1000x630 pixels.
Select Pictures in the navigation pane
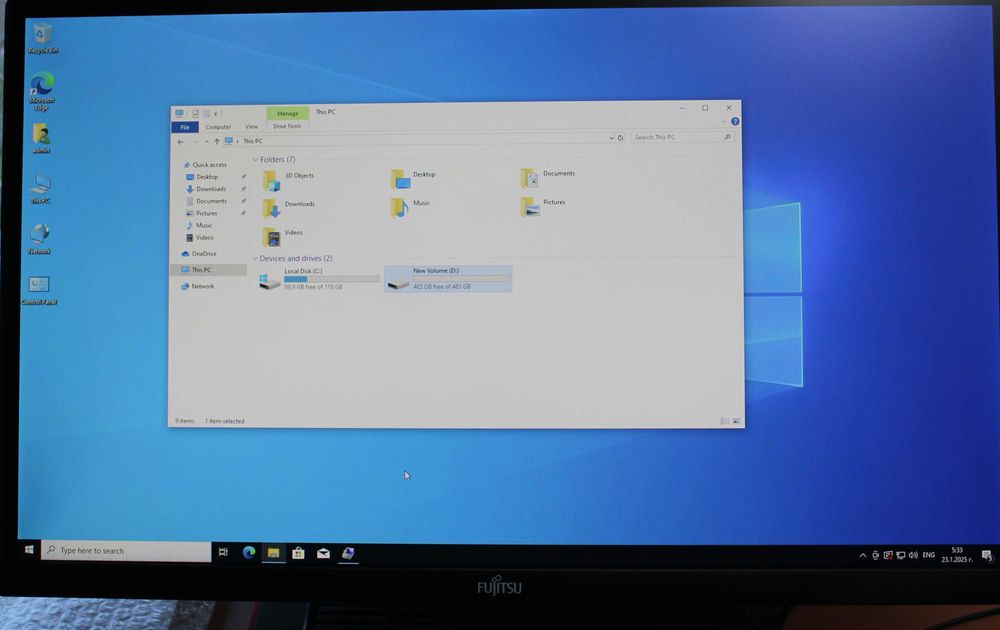(202, 213)
